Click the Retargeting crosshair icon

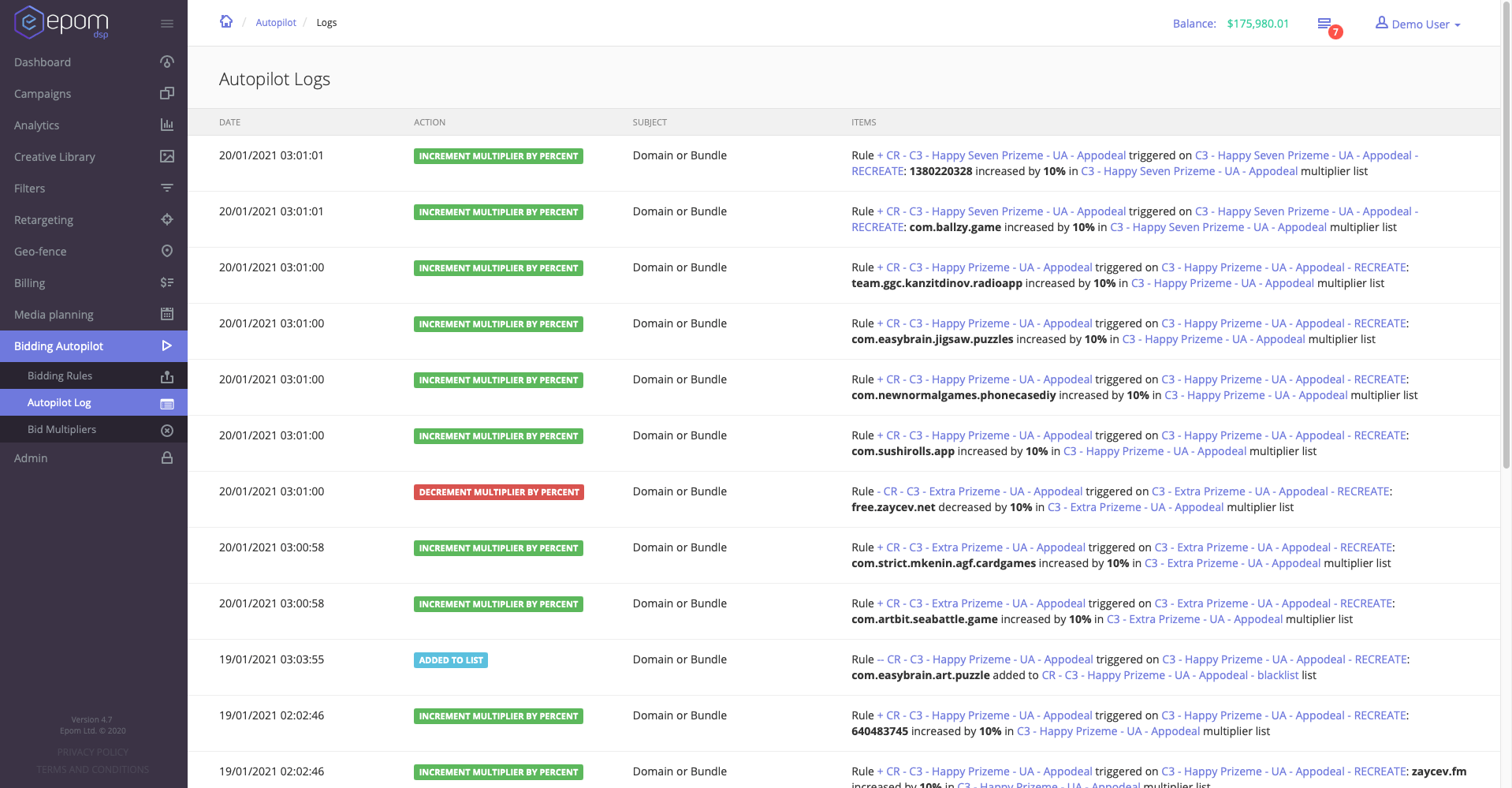click(x=167, y=219)
